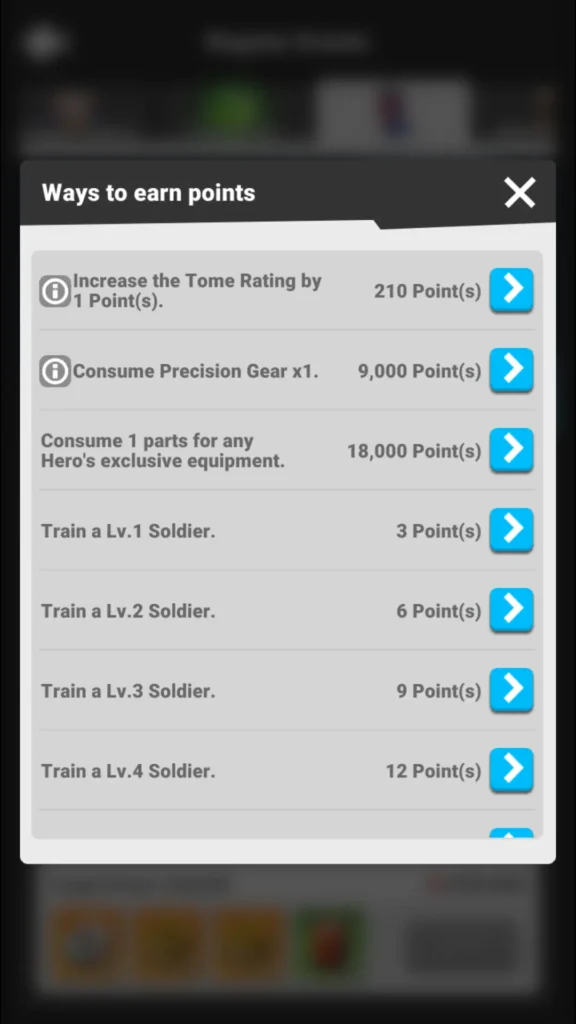Tap the 12 Point(s) reward label
This screenshot has height=1024, width=576.
434,771
